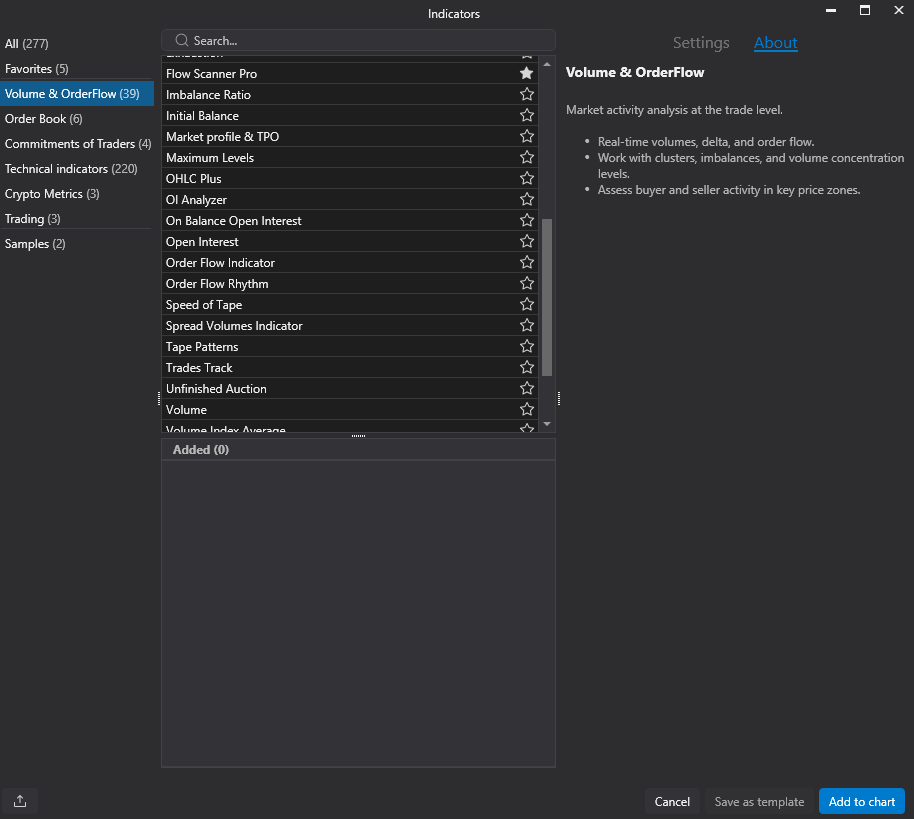Switch to the About tab

pyautogui.click(x=775, y=43)
